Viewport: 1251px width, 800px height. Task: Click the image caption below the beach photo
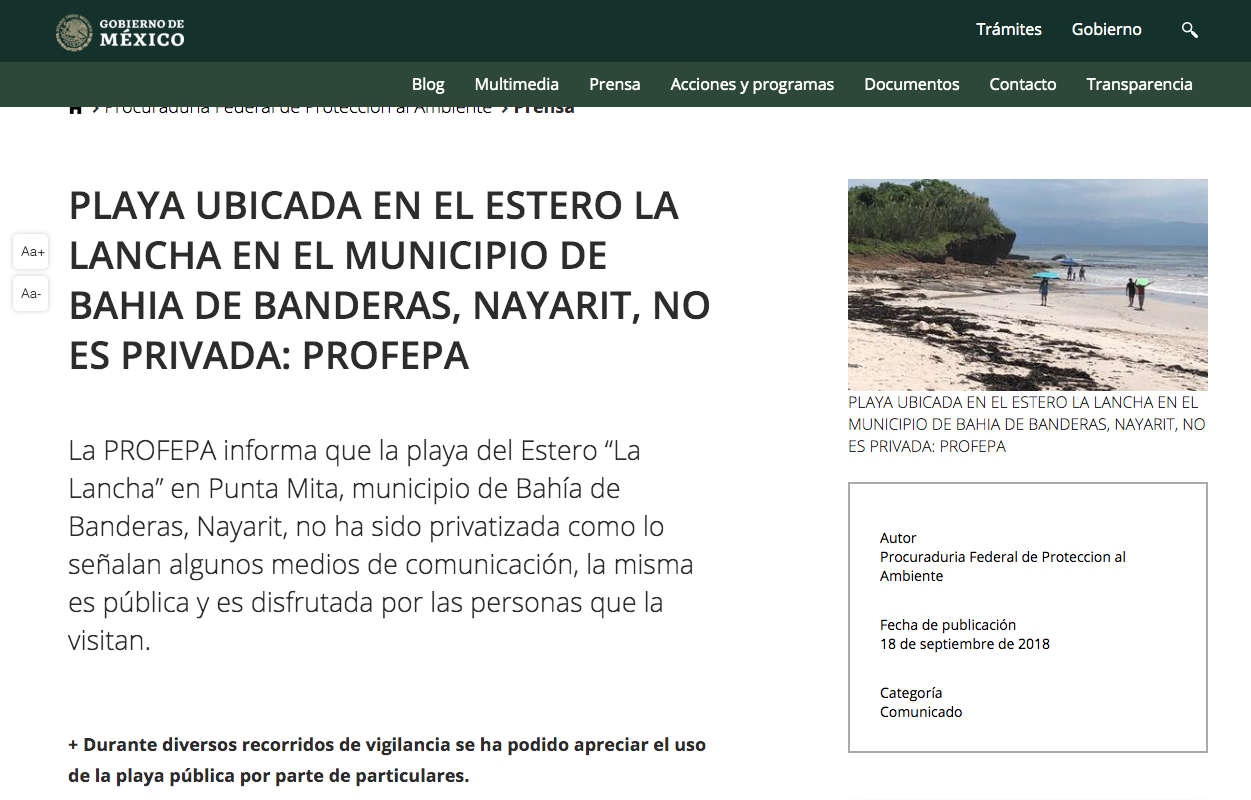pyautogui.click(x=1027, y=424)
